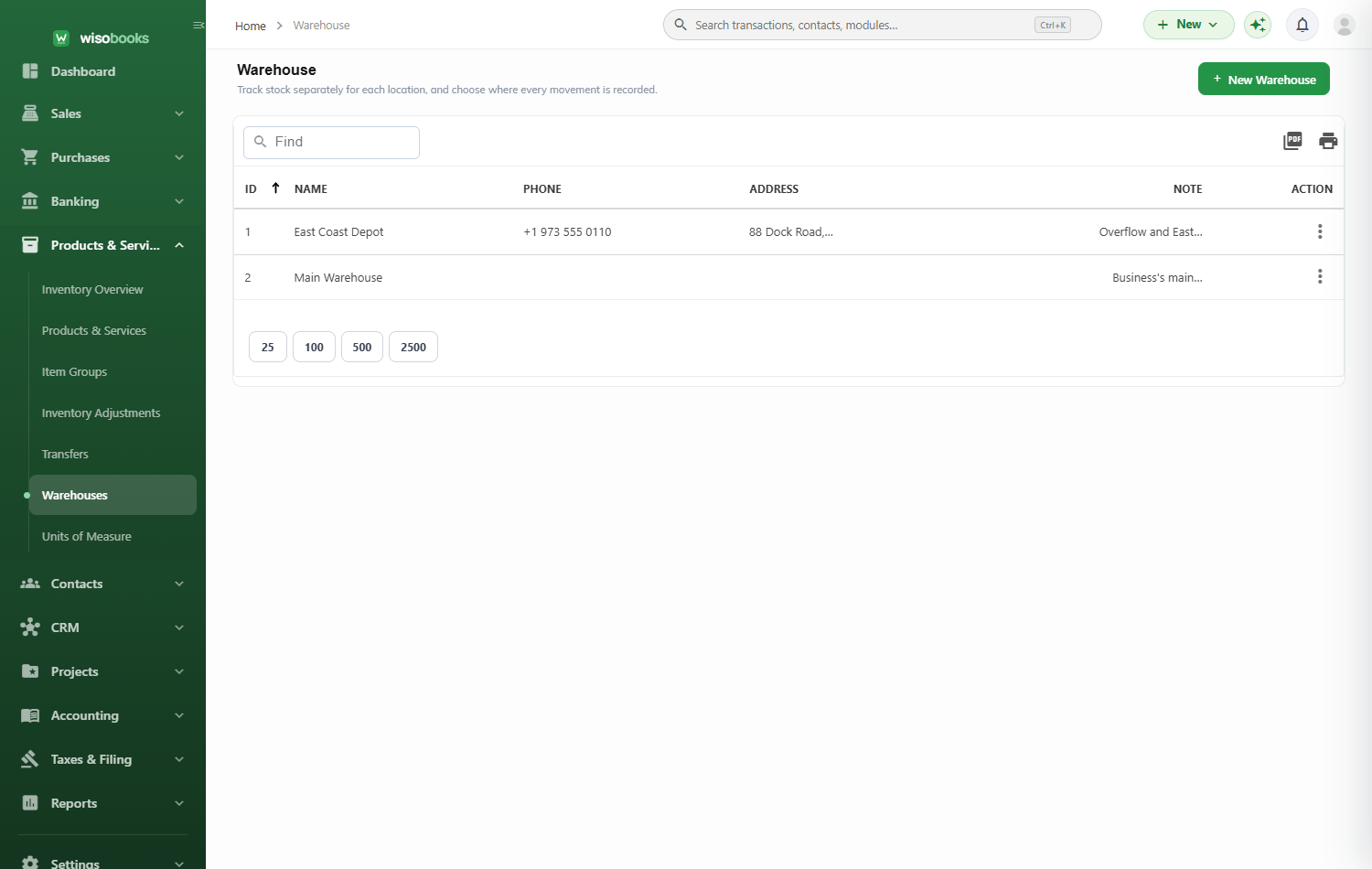Open the Transfers page
The width and height of the screenshot is (1372, 869).
65,454
